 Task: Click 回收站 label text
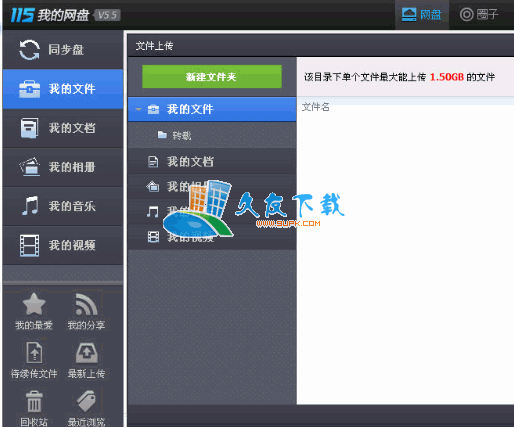click(x=34, y=422)
